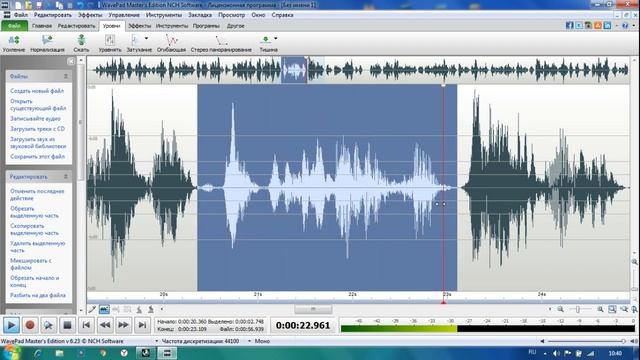Click the Rewind button
Screen dimensions: 640x360
pyautogui.click(x=105, y=325)
